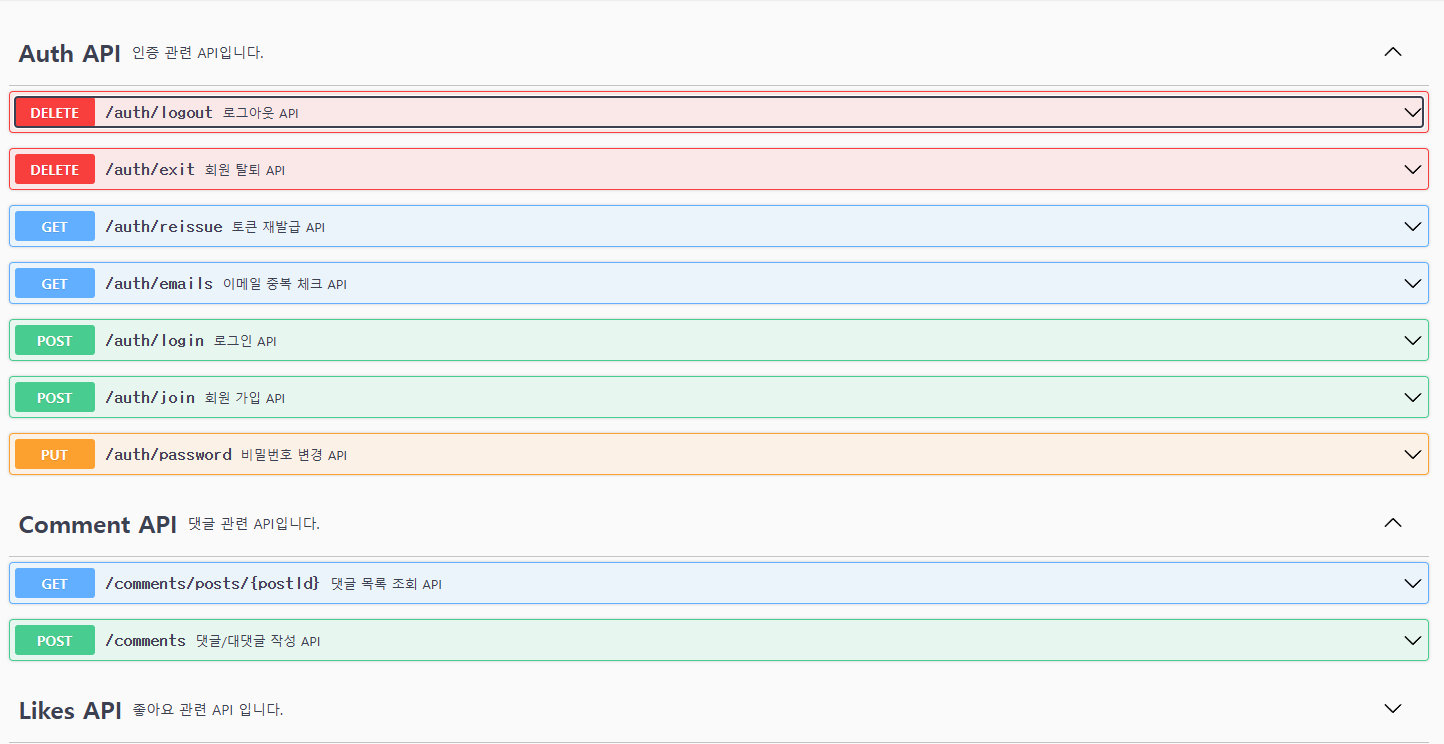Viewport: 1444px width, 744px height.
Task: Collapse the Auth API section chevron
Action: coord(1392,52)
